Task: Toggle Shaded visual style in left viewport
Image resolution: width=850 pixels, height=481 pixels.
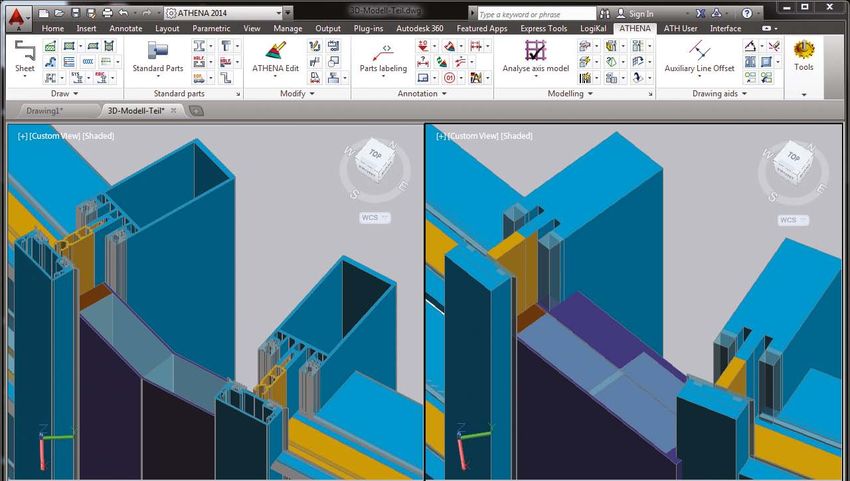Action: click(98, 136)
